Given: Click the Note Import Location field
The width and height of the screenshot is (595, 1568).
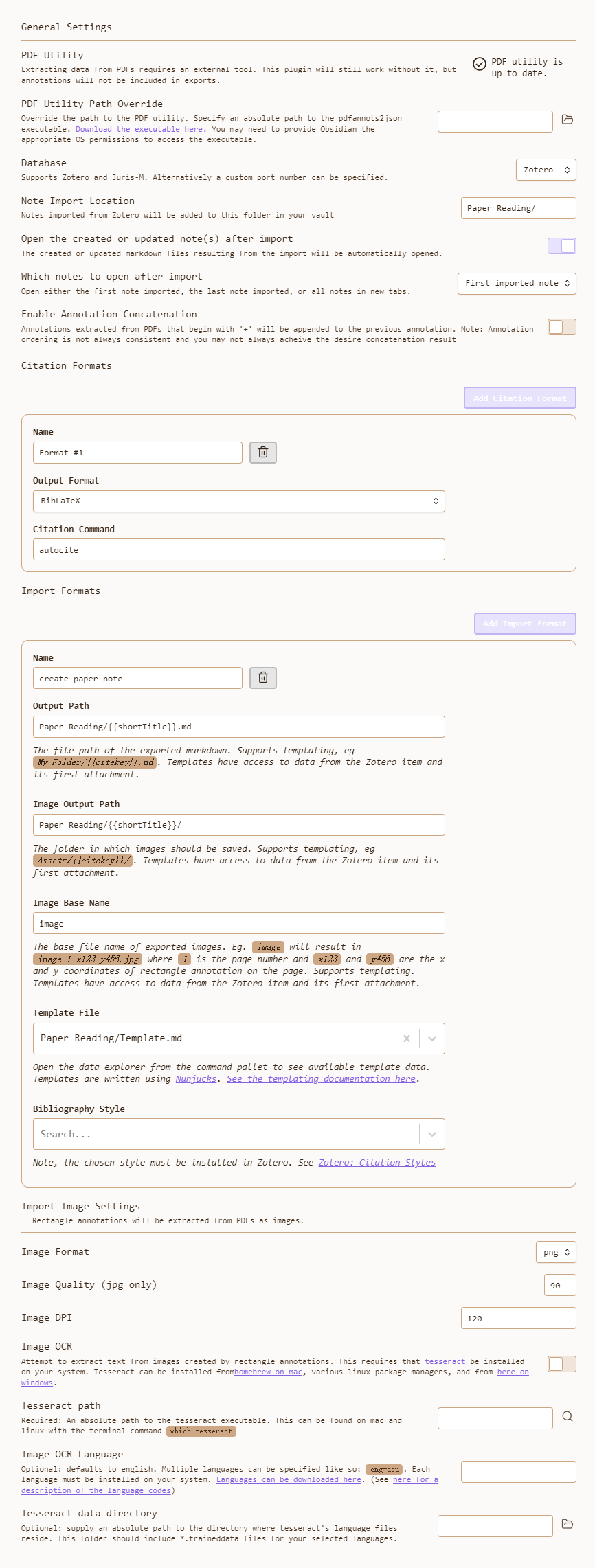Looking at the screenshot, I should (519, 208).
